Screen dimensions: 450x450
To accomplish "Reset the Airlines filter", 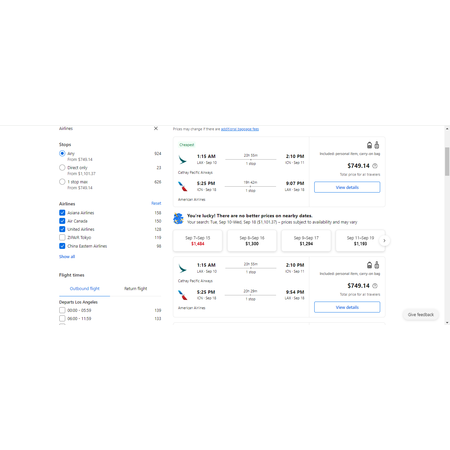I will pyautogui.click(x=156, y=203).
